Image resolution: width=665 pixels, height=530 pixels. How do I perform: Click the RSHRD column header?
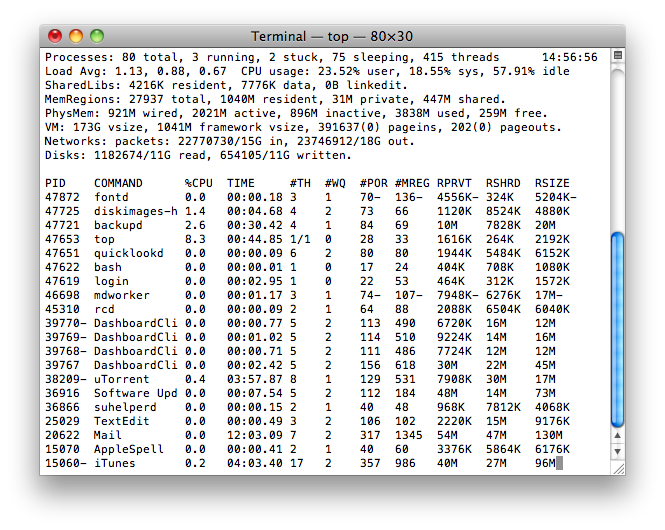[503, 183]
